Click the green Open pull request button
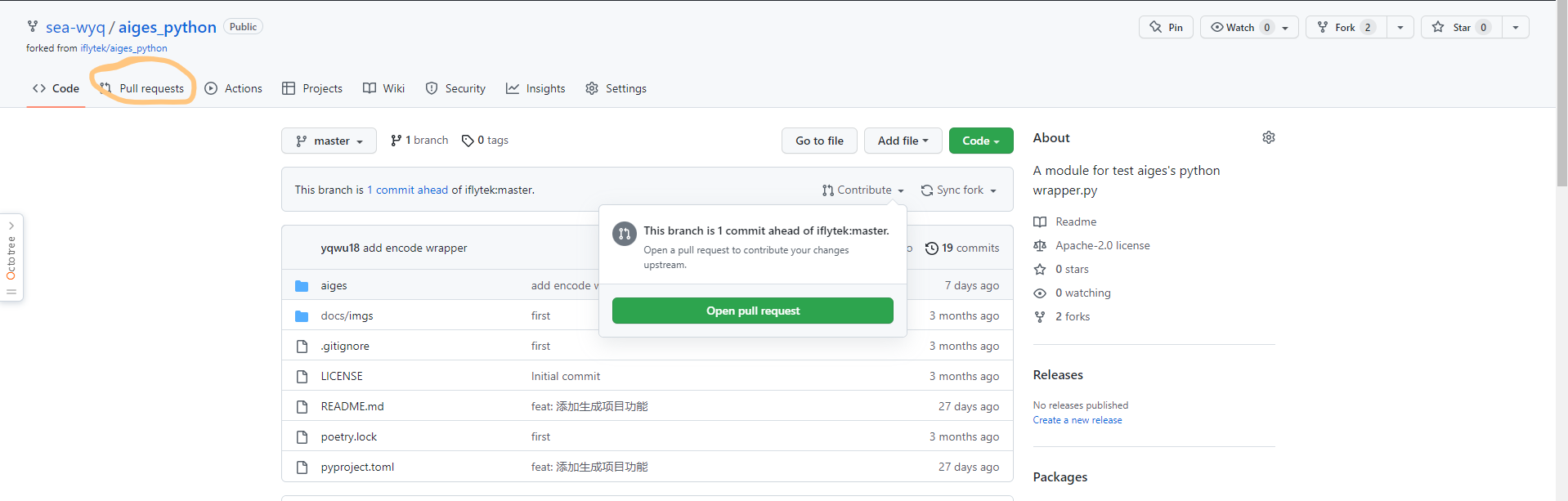The width and height of the screenshot is (1568, 501). coord(753,311)
